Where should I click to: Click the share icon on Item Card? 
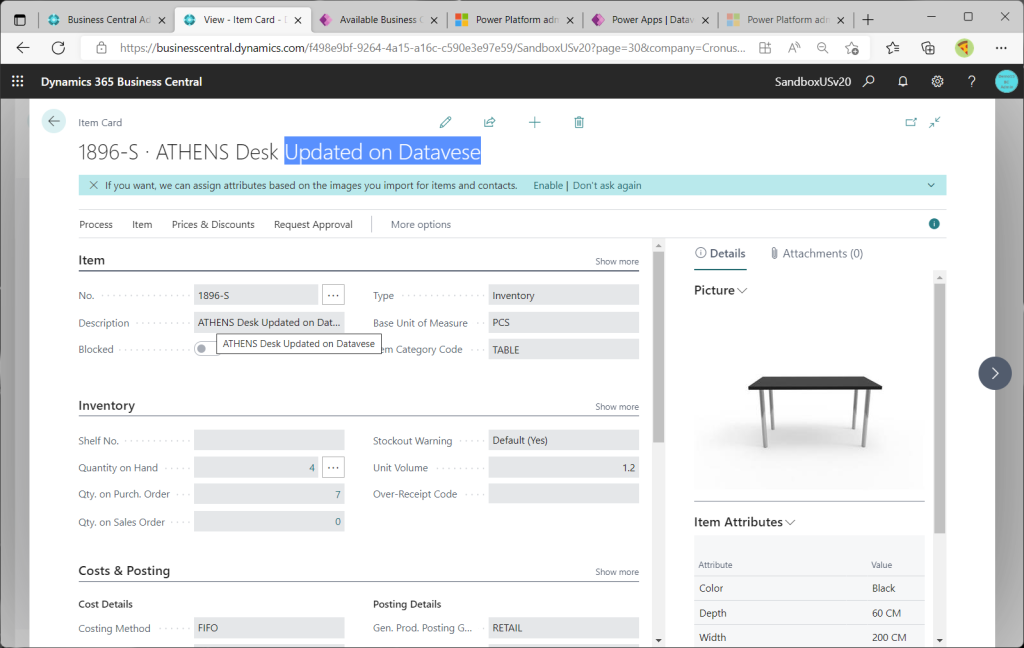(x=489, y=122)
